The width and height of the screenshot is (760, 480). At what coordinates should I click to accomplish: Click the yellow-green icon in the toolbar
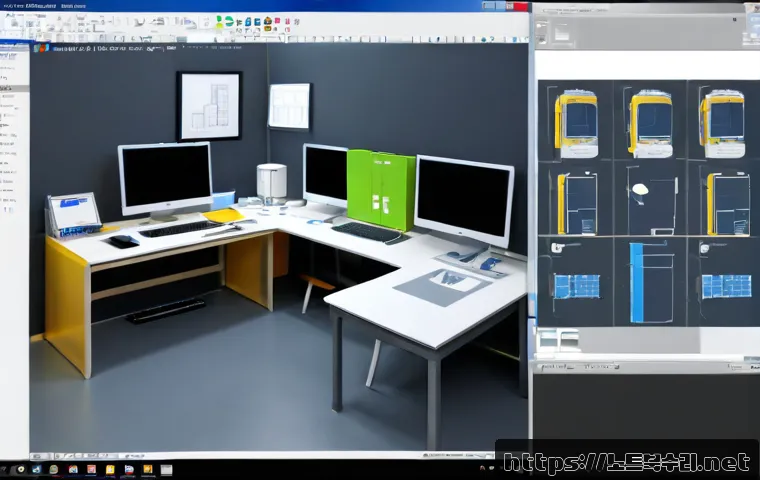219,26
